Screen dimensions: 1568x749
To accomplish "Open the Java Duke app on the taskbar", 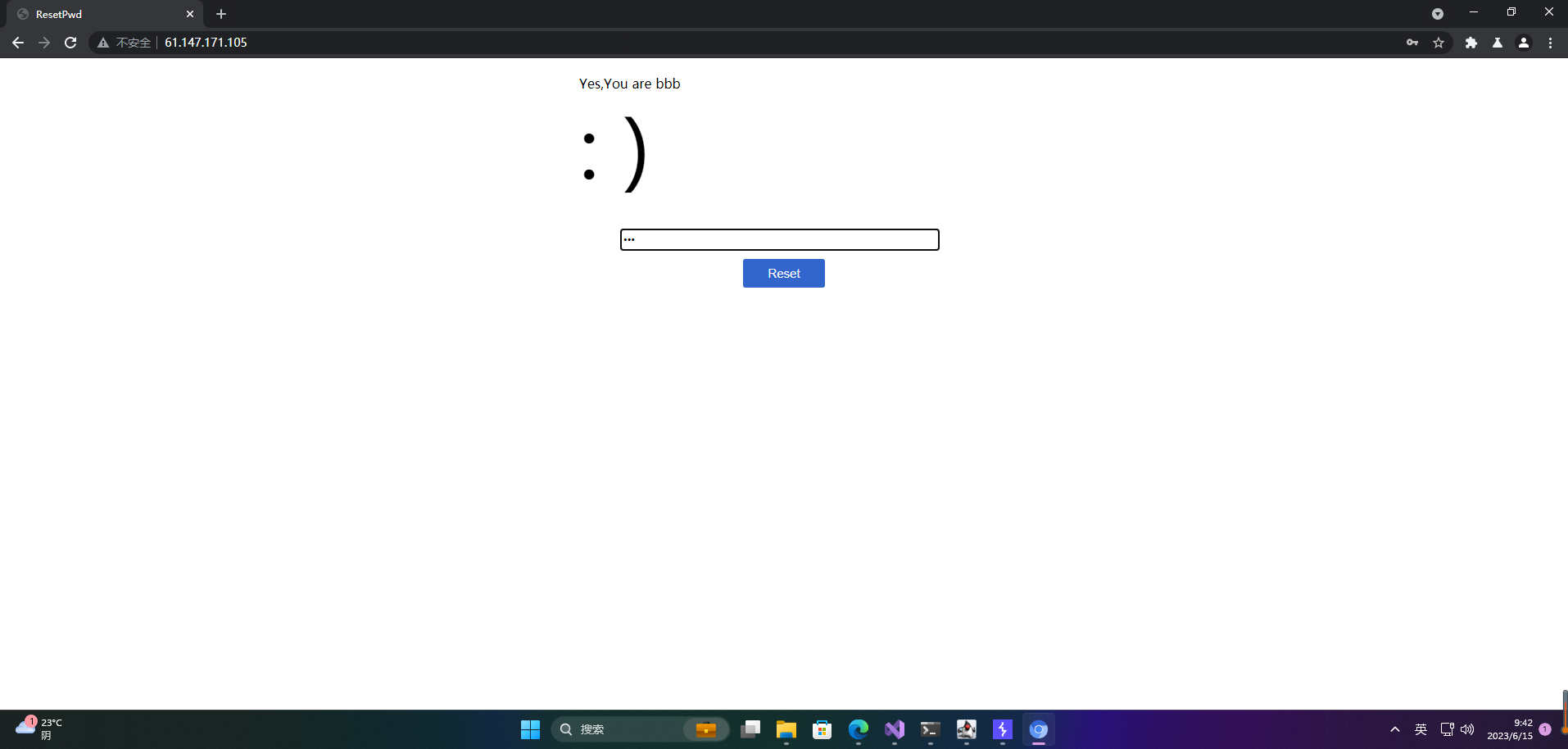I will click(x=967, y=729).
